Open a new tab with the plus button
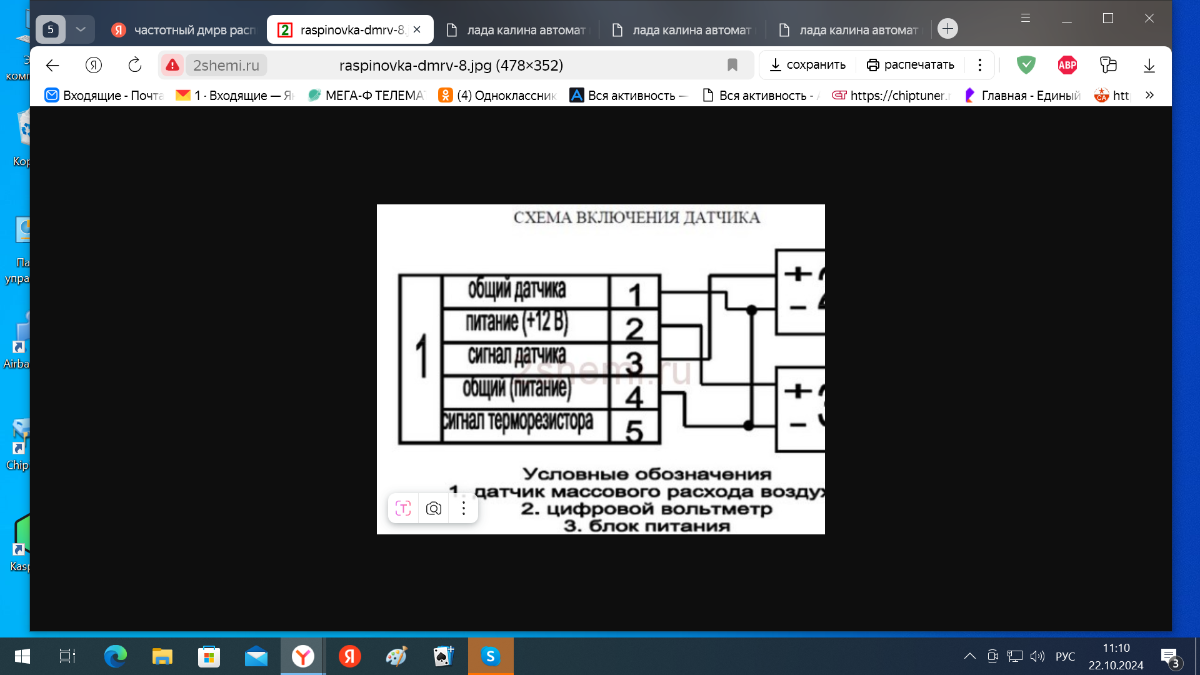Screen dimensions: 1200x675 [948, 29]
